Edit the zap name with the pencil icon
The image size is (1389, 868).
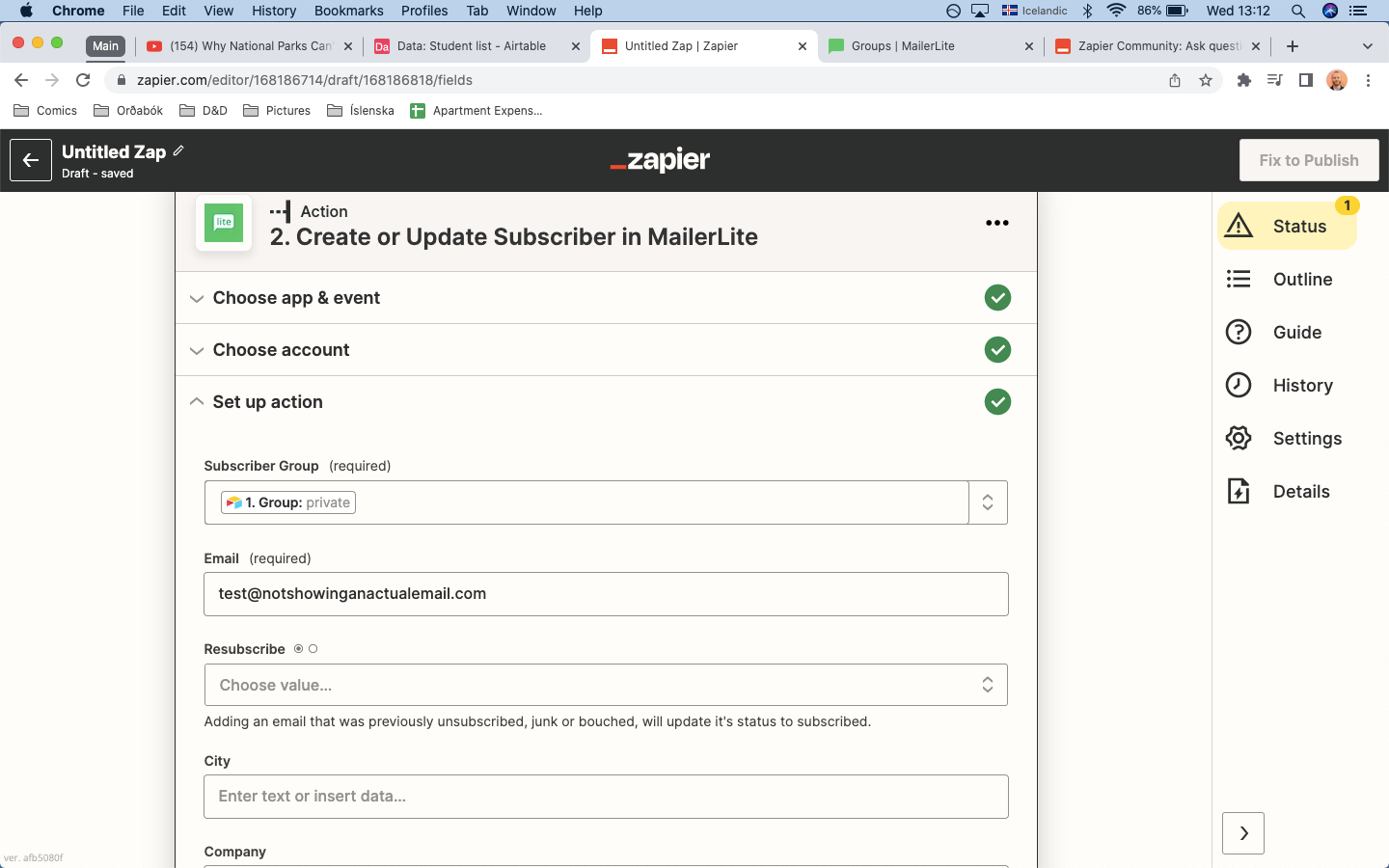179,150
